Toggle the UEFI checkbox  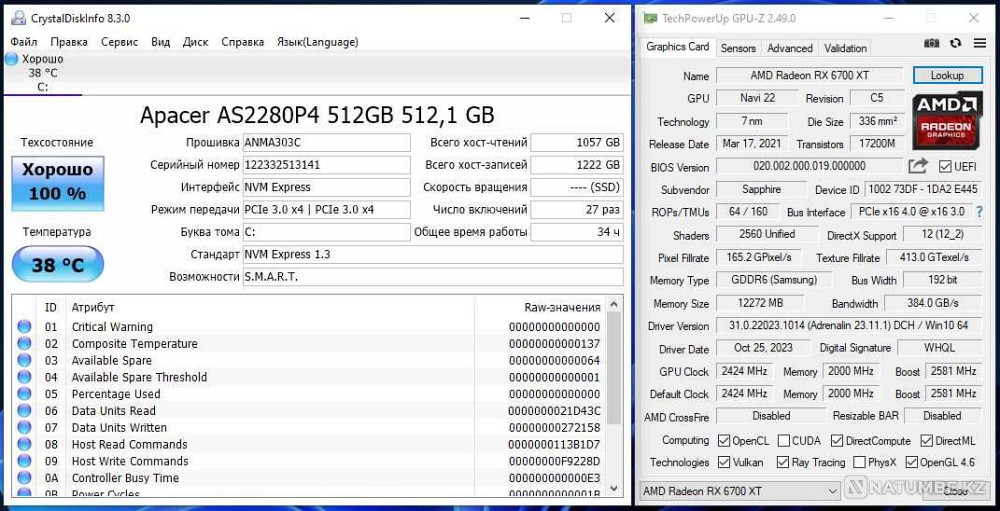click(x=945, y=167)
